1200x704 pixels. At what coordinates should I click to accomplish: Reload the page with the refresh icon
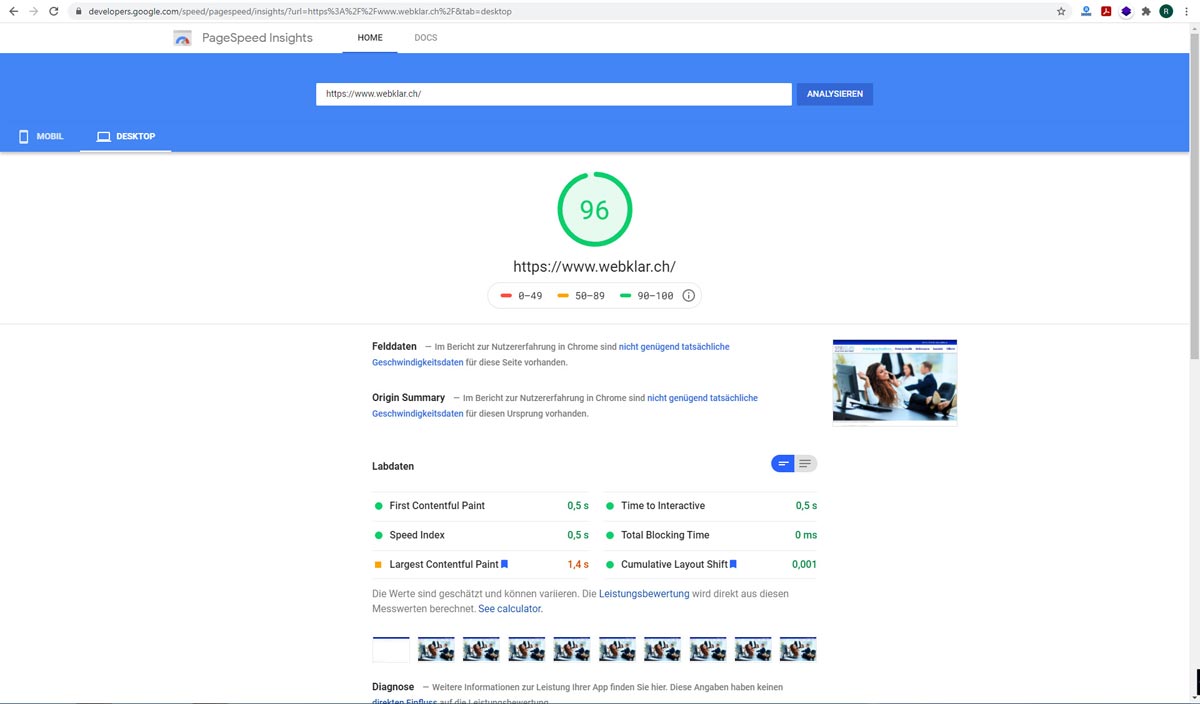(54, 11)
